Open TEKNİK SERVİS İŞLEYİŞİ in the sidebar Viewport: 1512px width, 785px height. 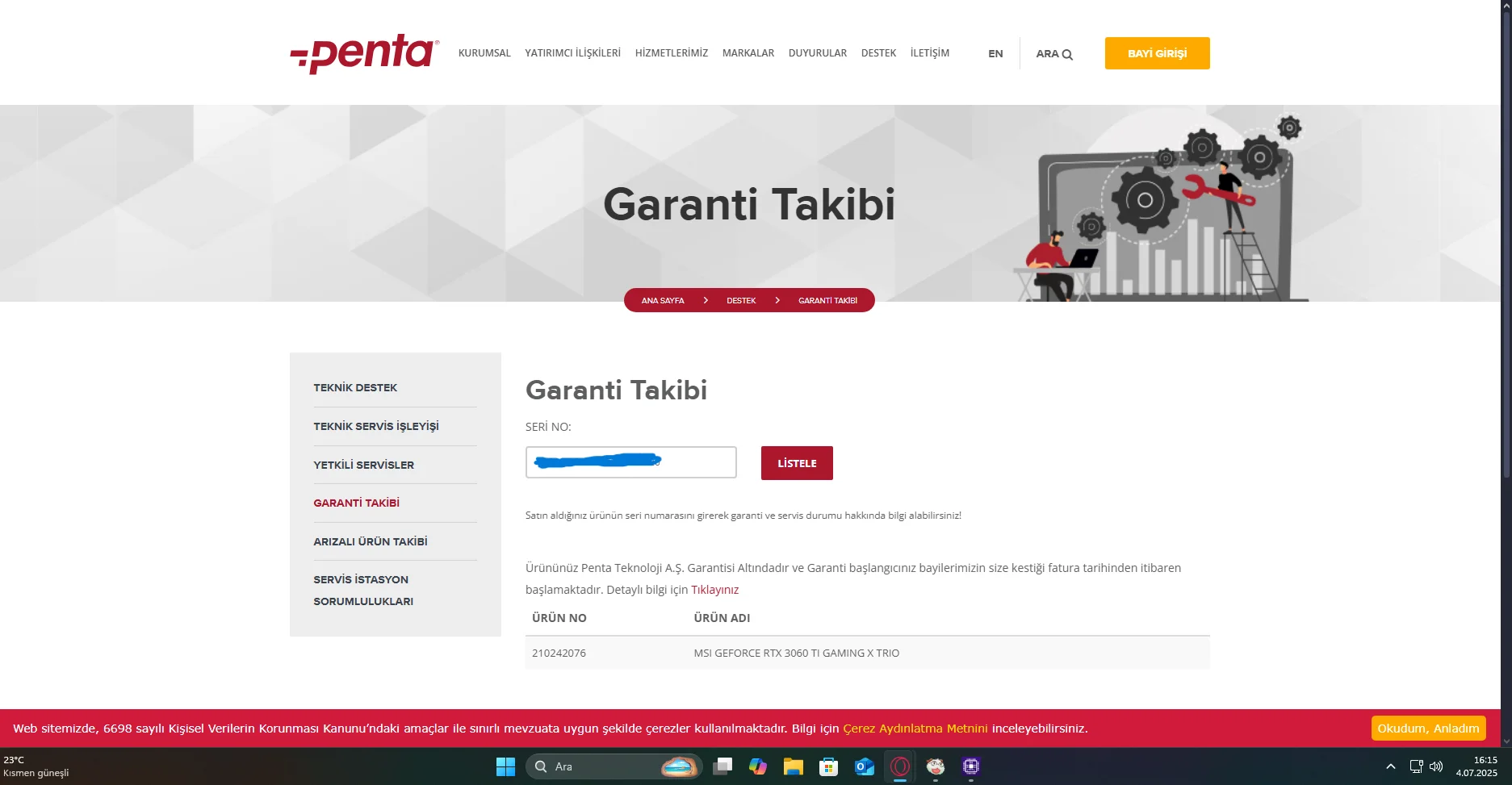click(376, 427)
